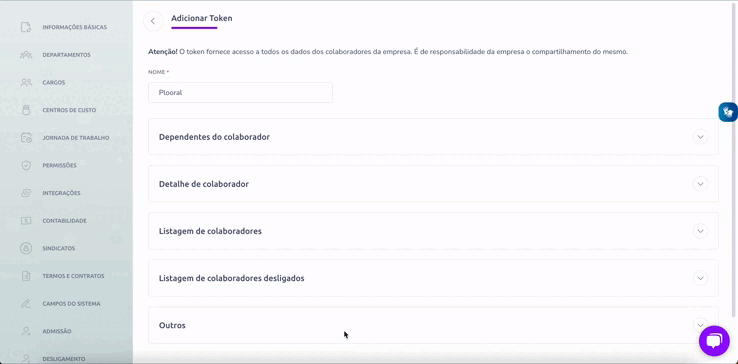The width and height of the screenshot is (738, 364).
Task: Go back using the arrow button
Action: point(153,21)
